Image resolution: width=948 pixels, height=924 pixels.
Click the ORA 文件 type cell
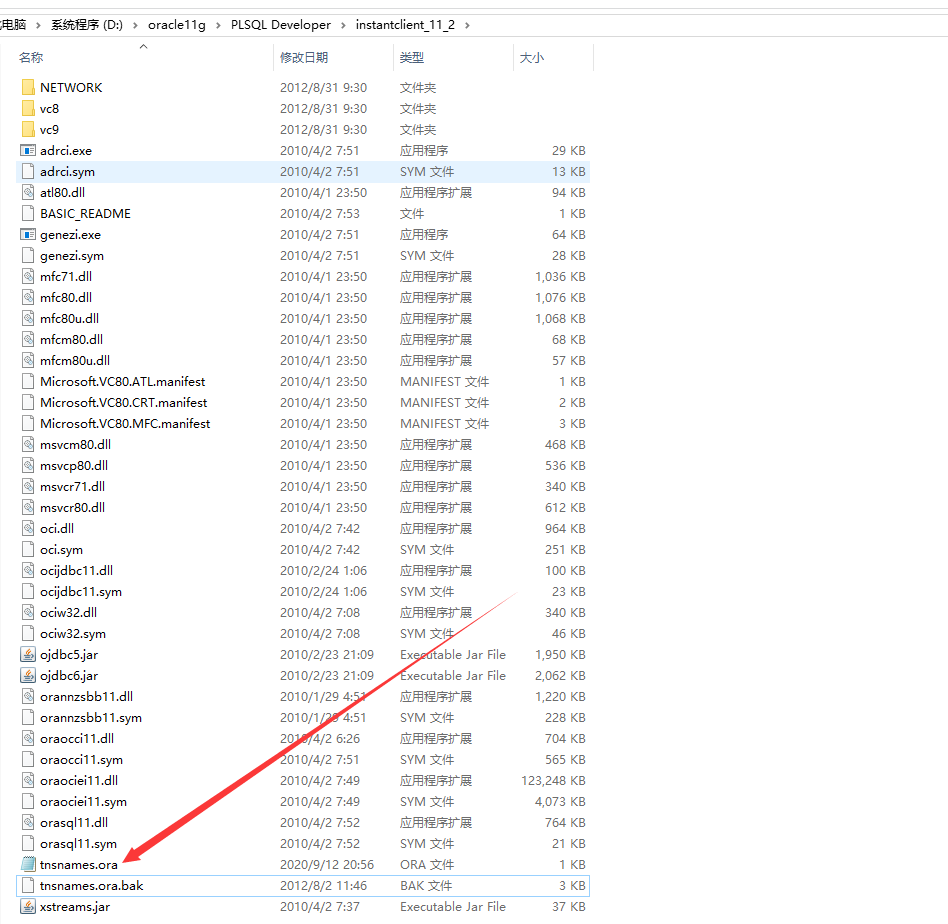[427, 865]
